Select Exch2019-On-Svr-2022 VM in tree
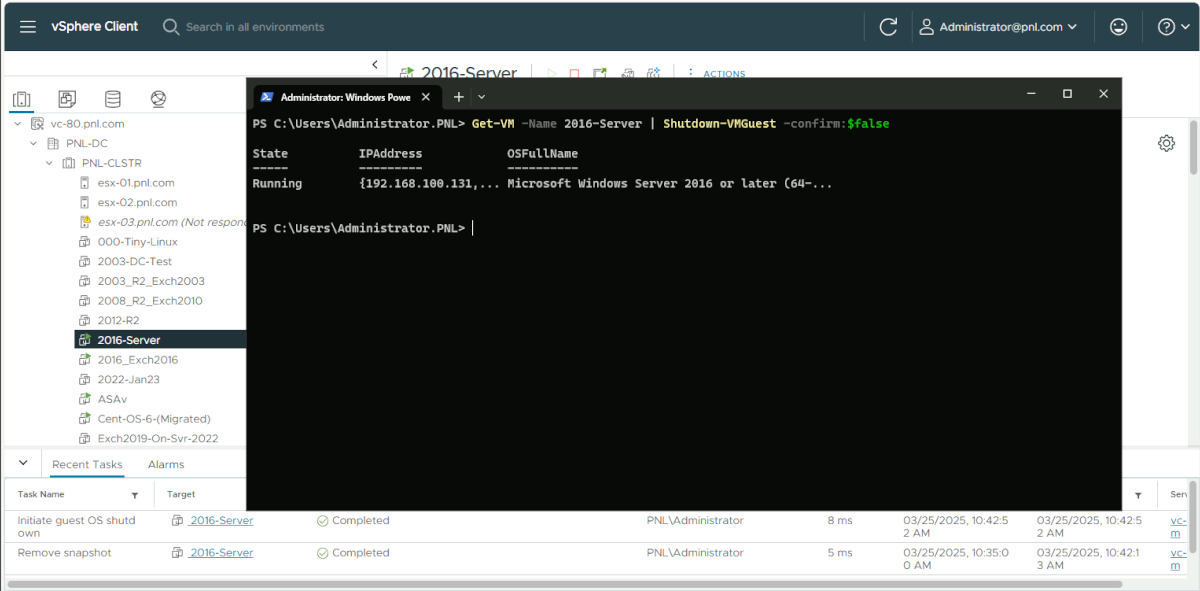Viewport: 1200px width, 591px height. (157, 438)
